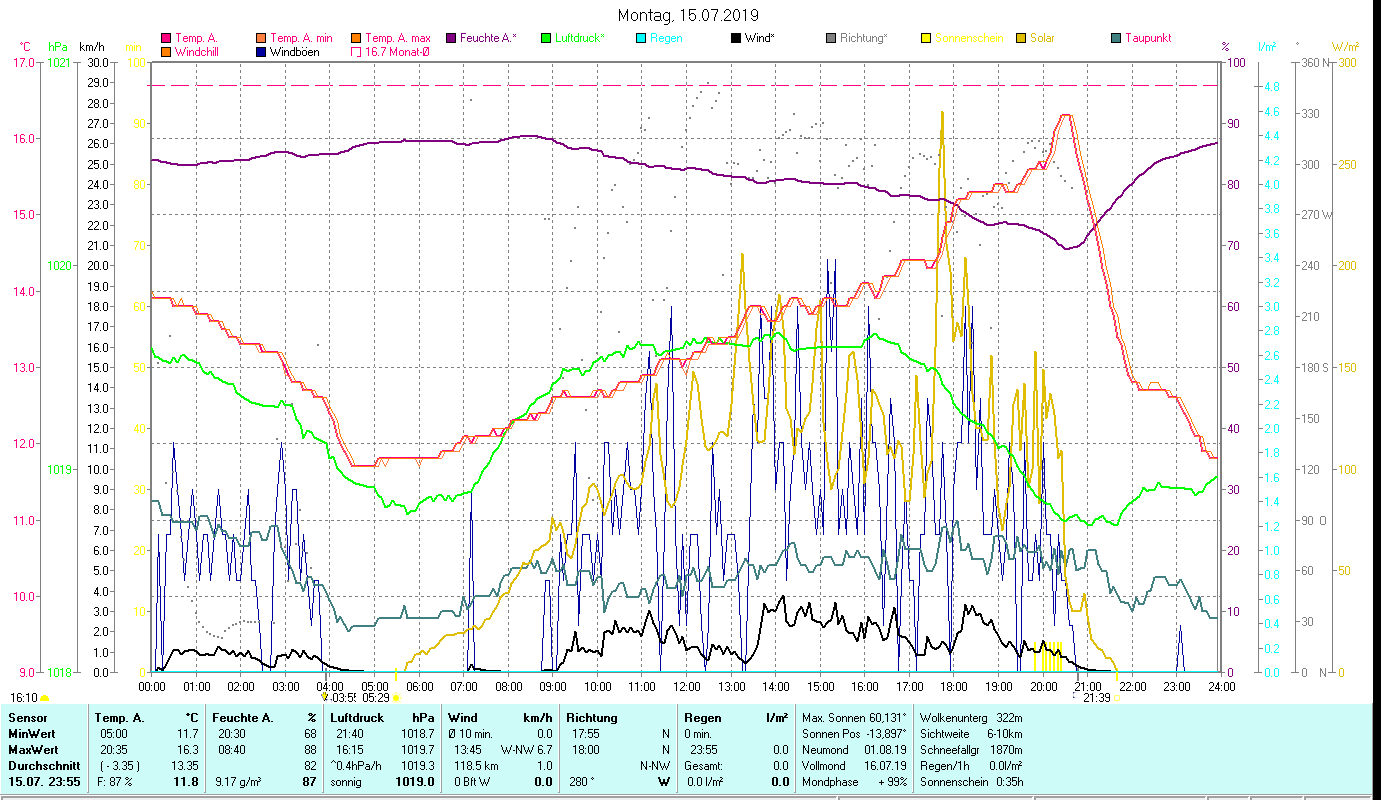
Task: Click the "Richtung" column header in the table
Action: pos(592,718)
